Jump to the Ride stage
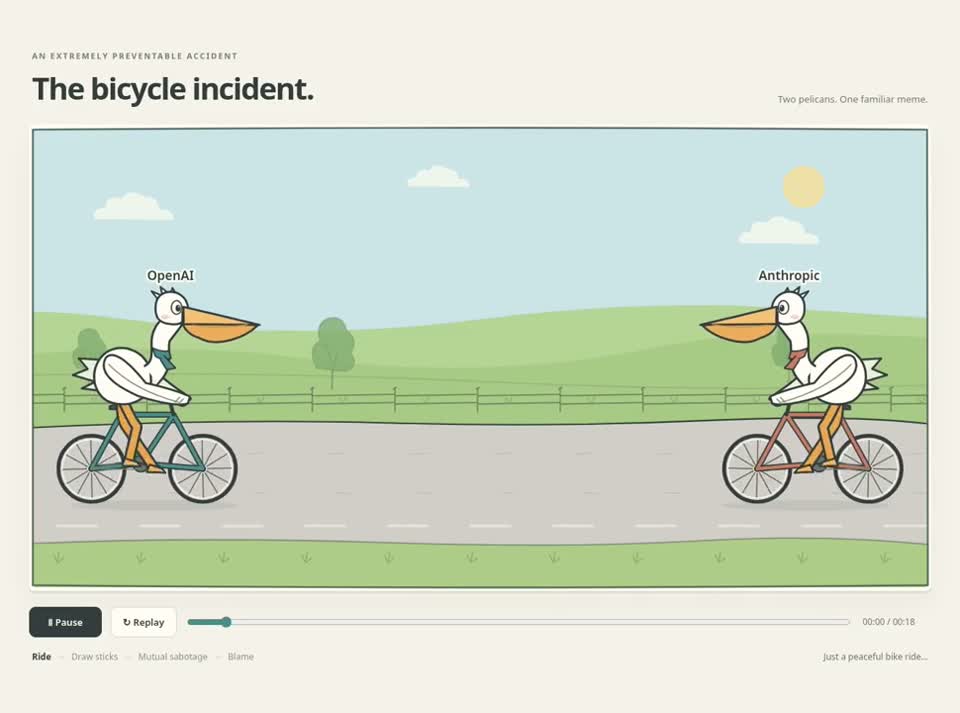960x713 pixels. tap(42, 656)
